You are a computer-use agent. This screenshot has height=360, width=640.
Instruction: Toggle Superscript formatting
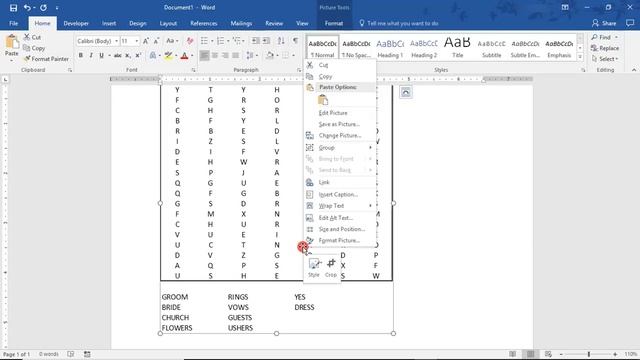(138, 55)
